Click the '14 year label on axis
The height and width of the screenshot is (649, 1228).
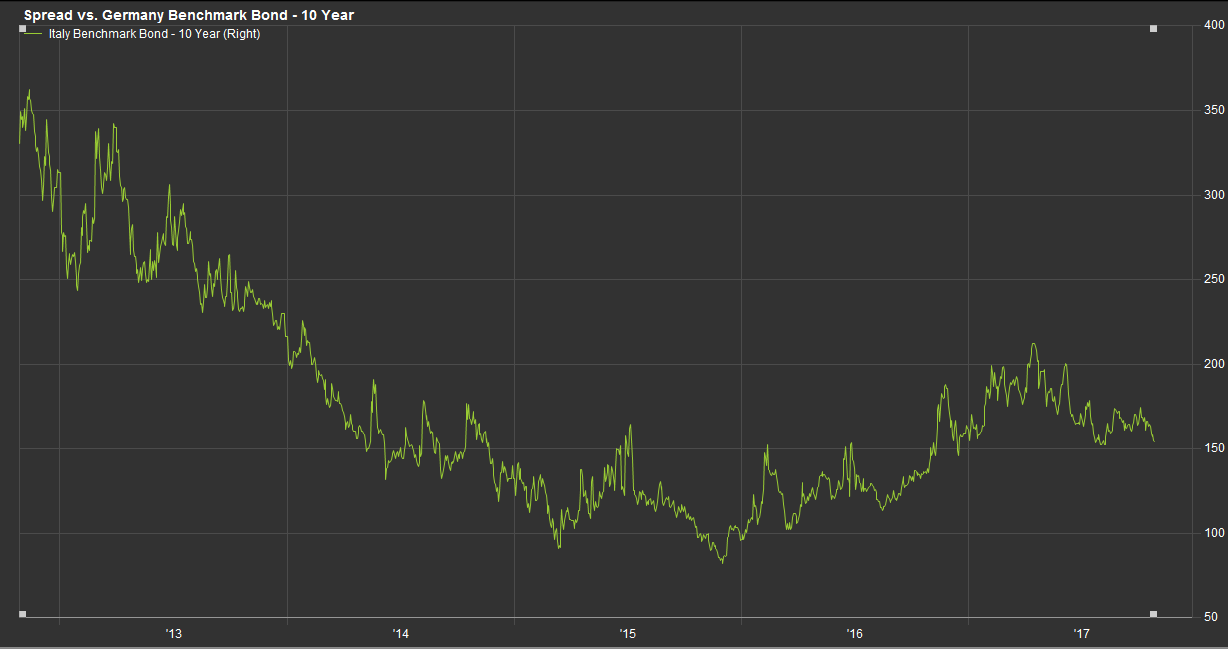click(x=400, y=633)
